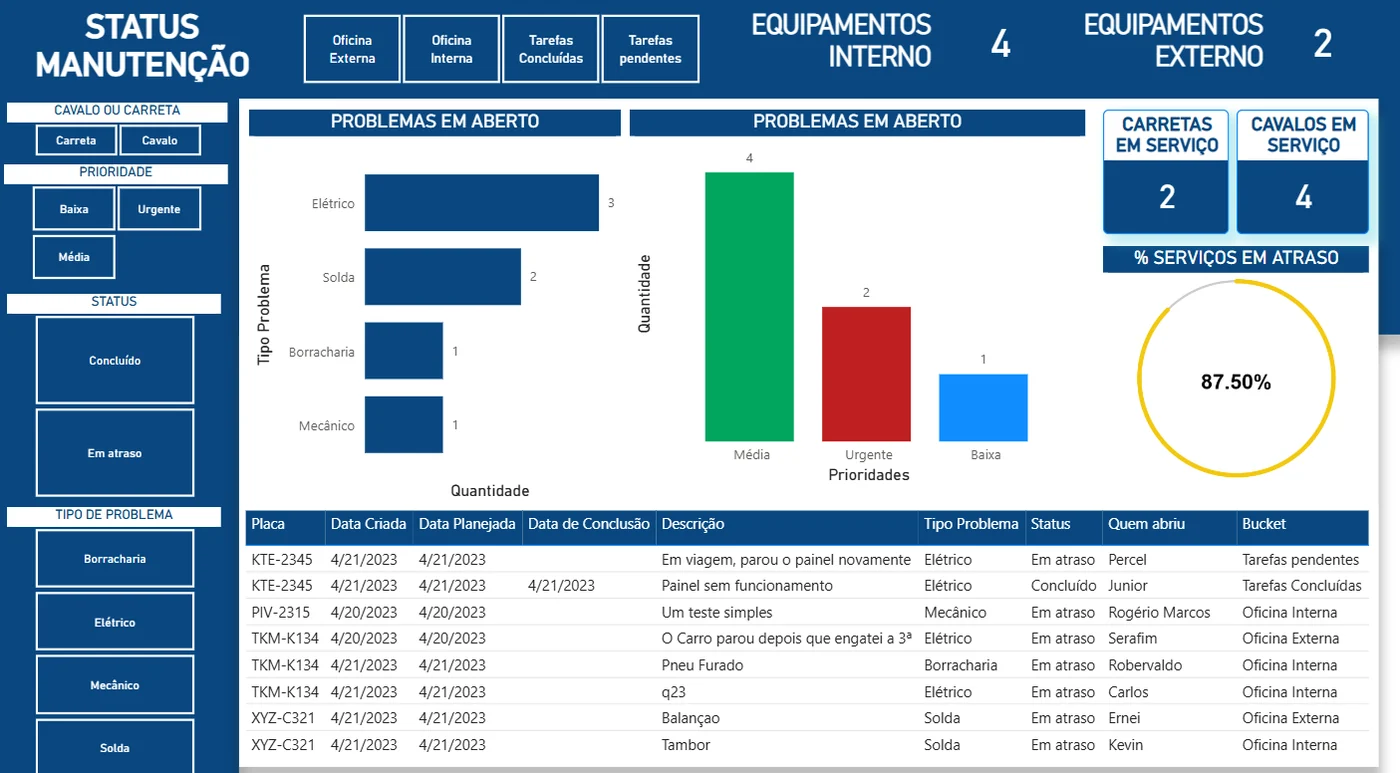Pick Borracharia in the Tipo de Problema slicer
The height and width of the screenshot is (773, 1400).
coord(115,559)
